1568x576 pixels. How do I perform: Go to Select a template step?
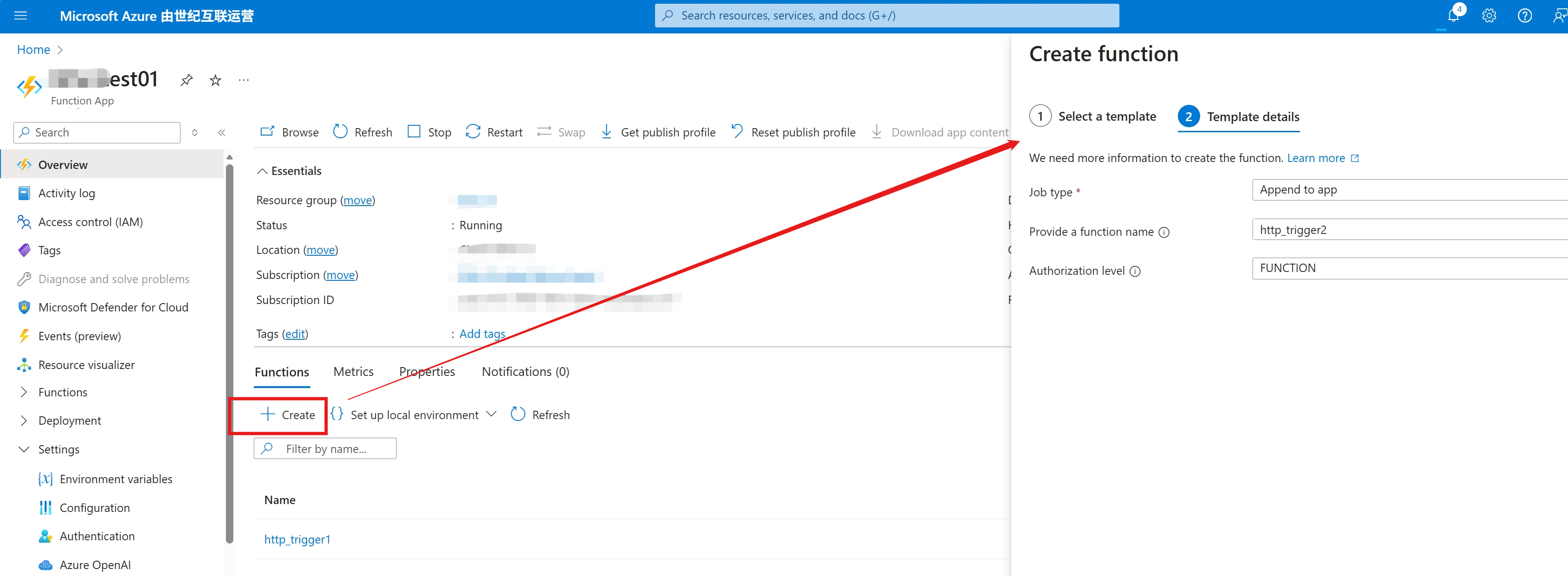point(1093,116)
